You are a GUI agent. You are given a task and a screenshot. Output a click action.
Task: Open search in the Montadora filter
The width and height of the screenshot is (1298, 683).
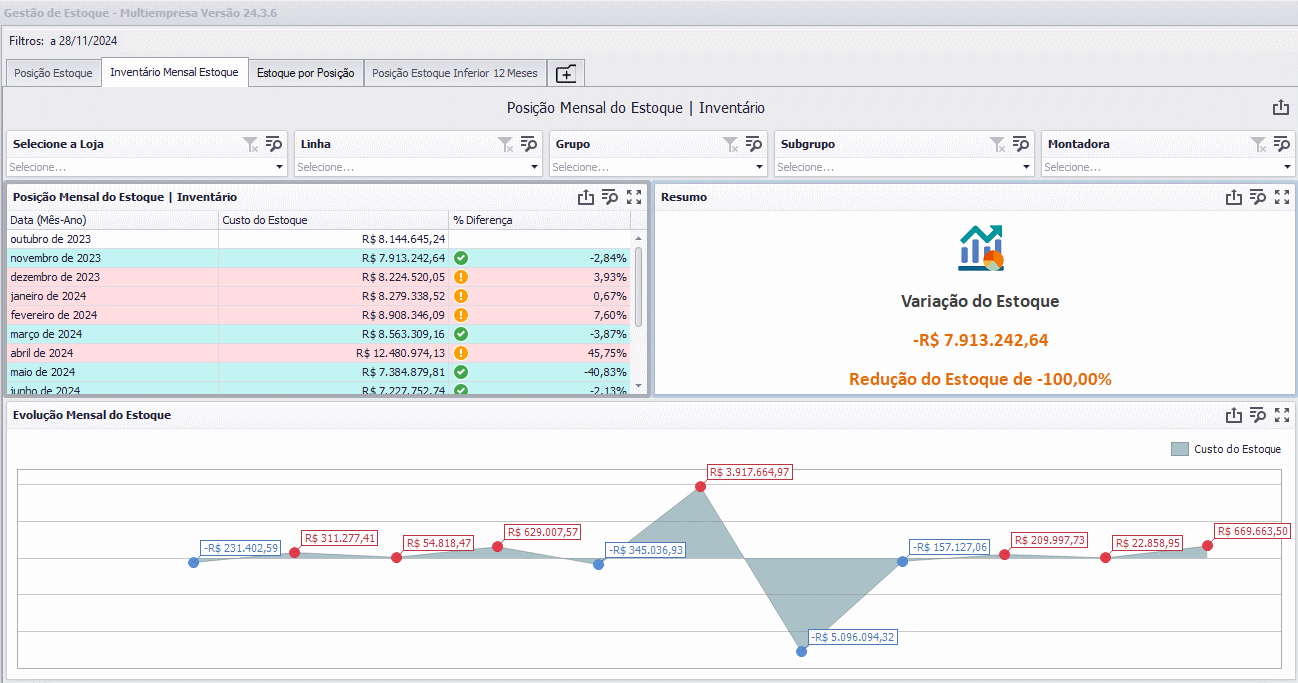(x=1281, y=144)
